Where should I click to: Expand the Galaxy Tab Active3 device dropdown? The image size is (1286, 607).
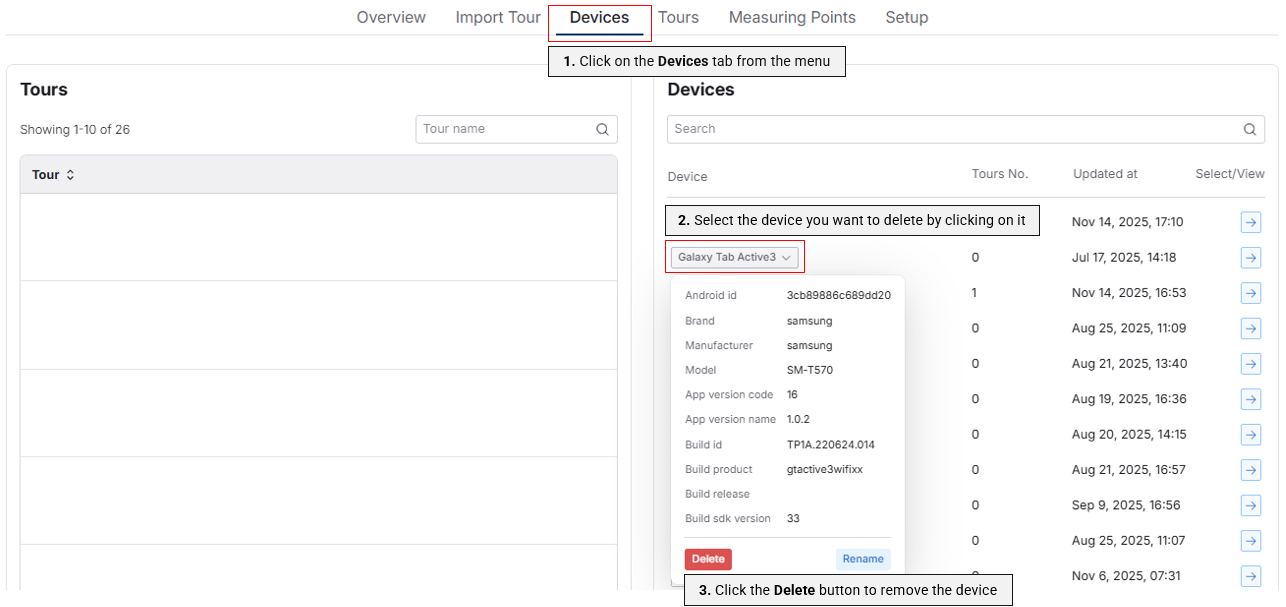click(735, 257)
